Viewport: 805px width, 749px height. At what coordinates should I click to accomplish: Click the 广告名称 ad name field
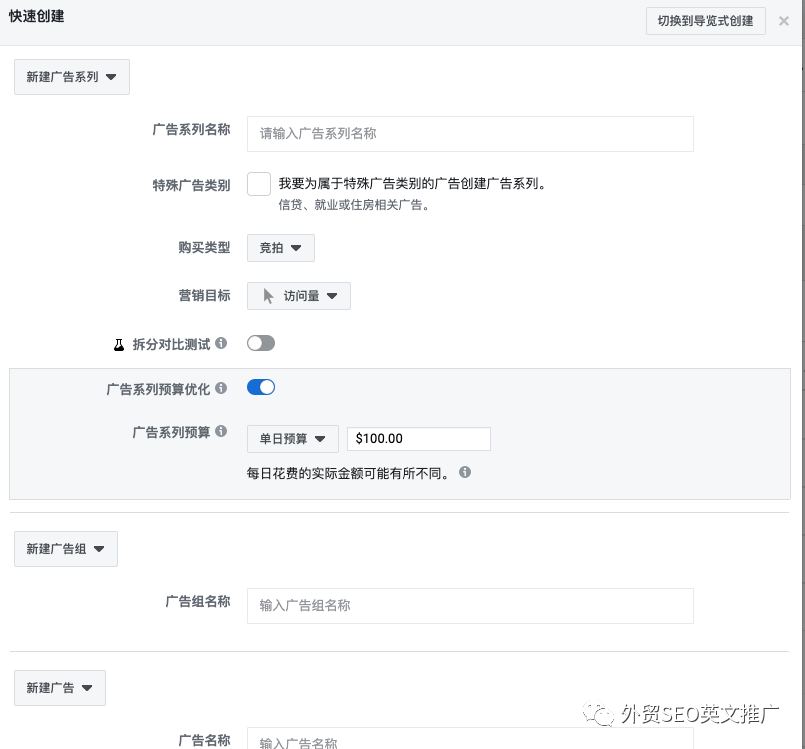470,741
